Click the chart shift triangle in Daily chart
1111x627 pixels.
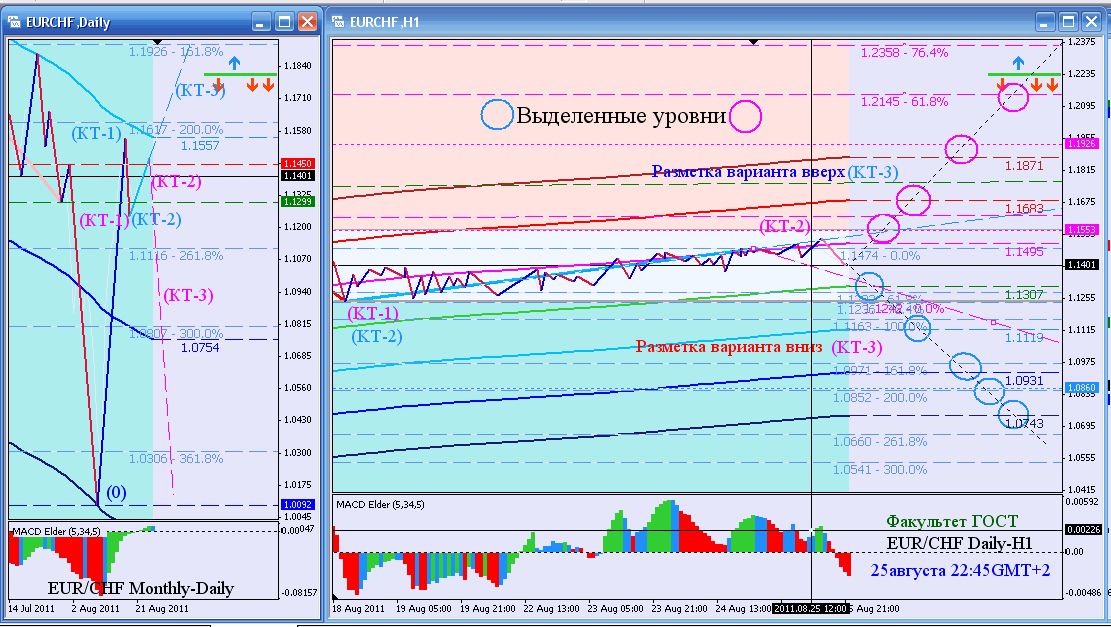pyautogui.click(x=157, y=43)
